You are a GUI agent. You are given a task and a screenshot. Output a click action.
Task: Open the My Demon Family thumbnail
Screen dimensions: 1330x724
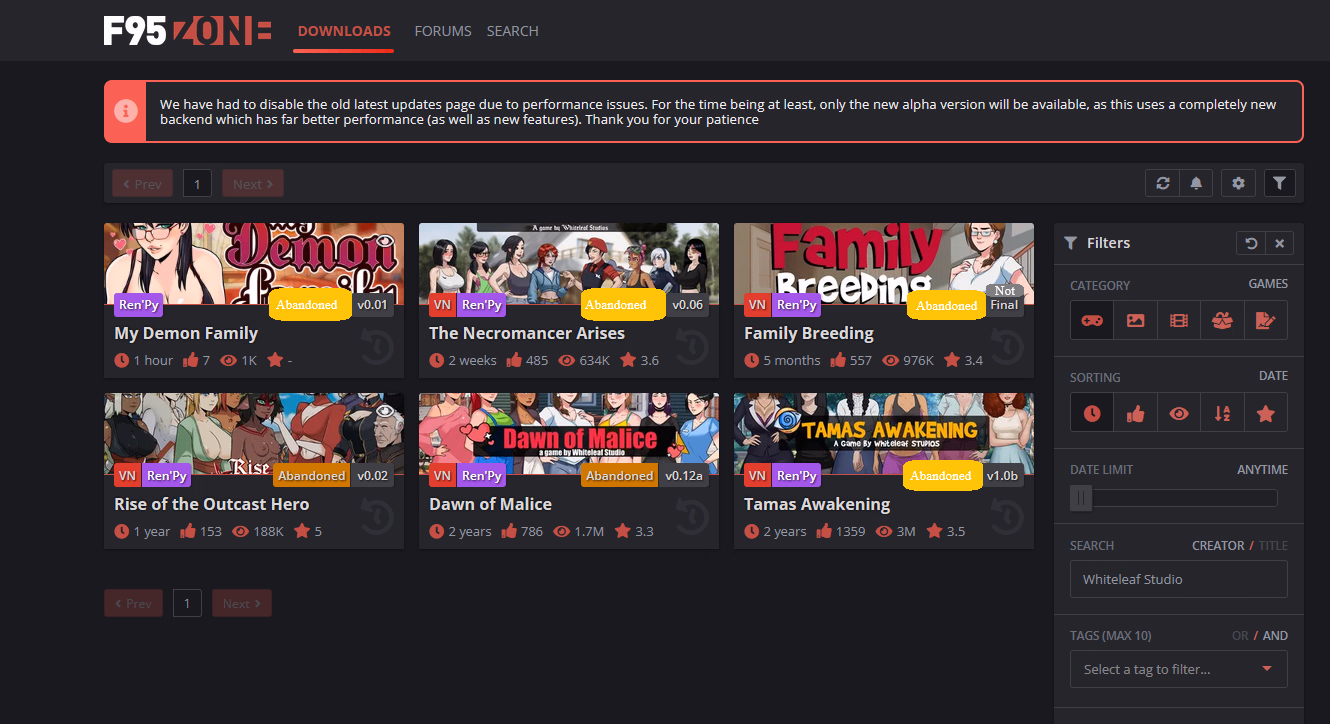(x=254, y=263)
